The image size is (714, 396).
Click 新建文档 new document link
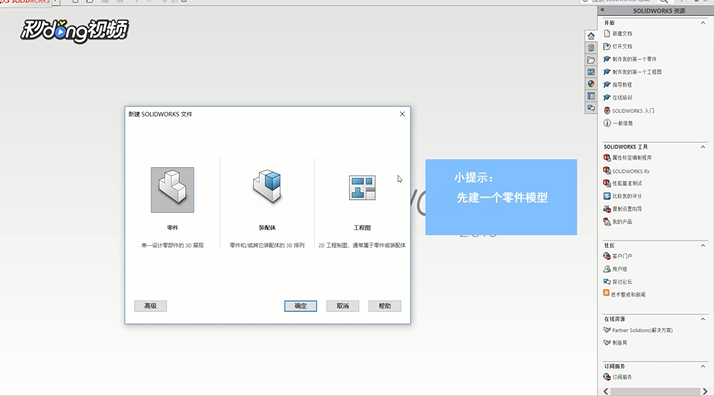(x=622, y=34)
